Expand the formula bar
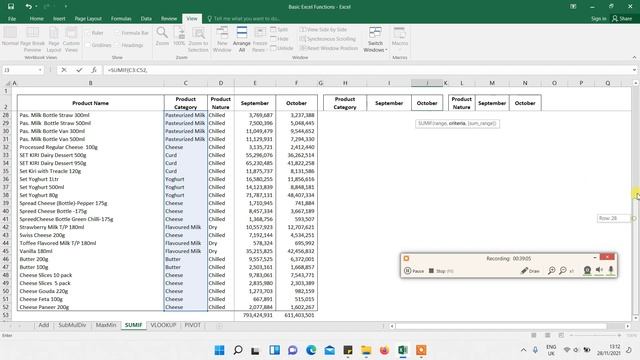The height and width of the screenshot is (360, 640). 634,70
